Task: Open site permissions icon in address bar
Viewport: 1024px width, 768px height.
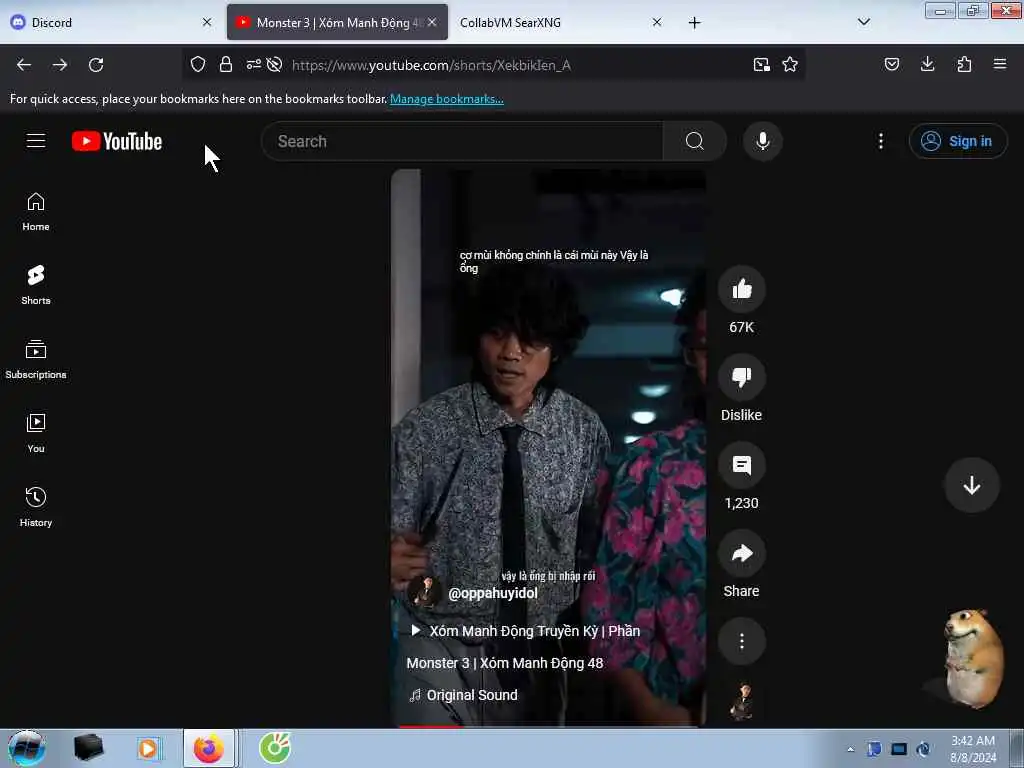Action: pos(253,64)
